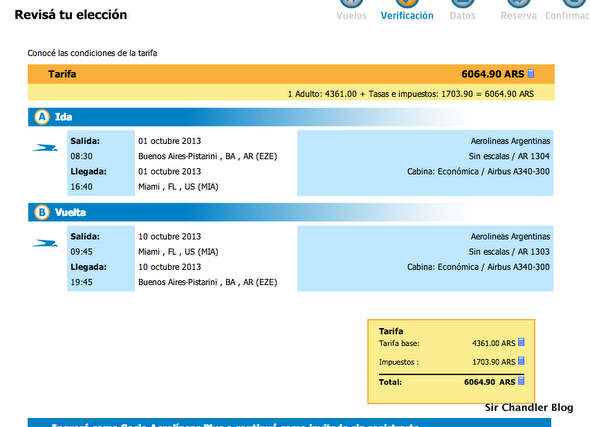
Task: Click the circled B Vuelta icon
Action: pyautogui.click(x=42, y=213)
